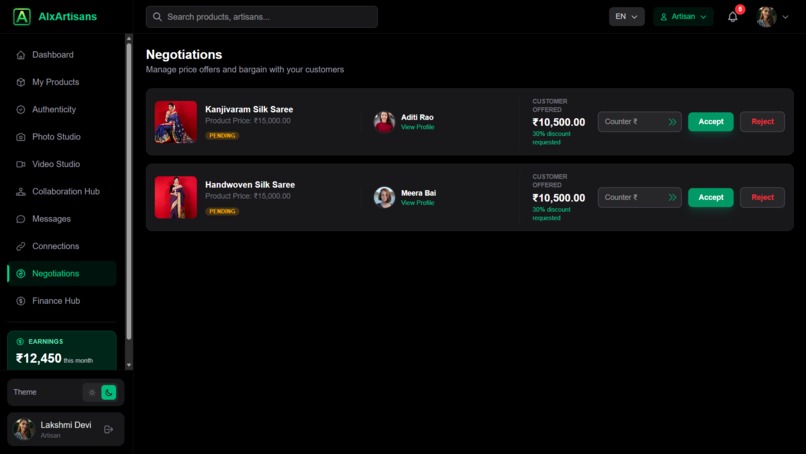Switch to dark theme moon button
Viewport: 806px width, 454px height.
pyautogui.click(x=108, y=392)
